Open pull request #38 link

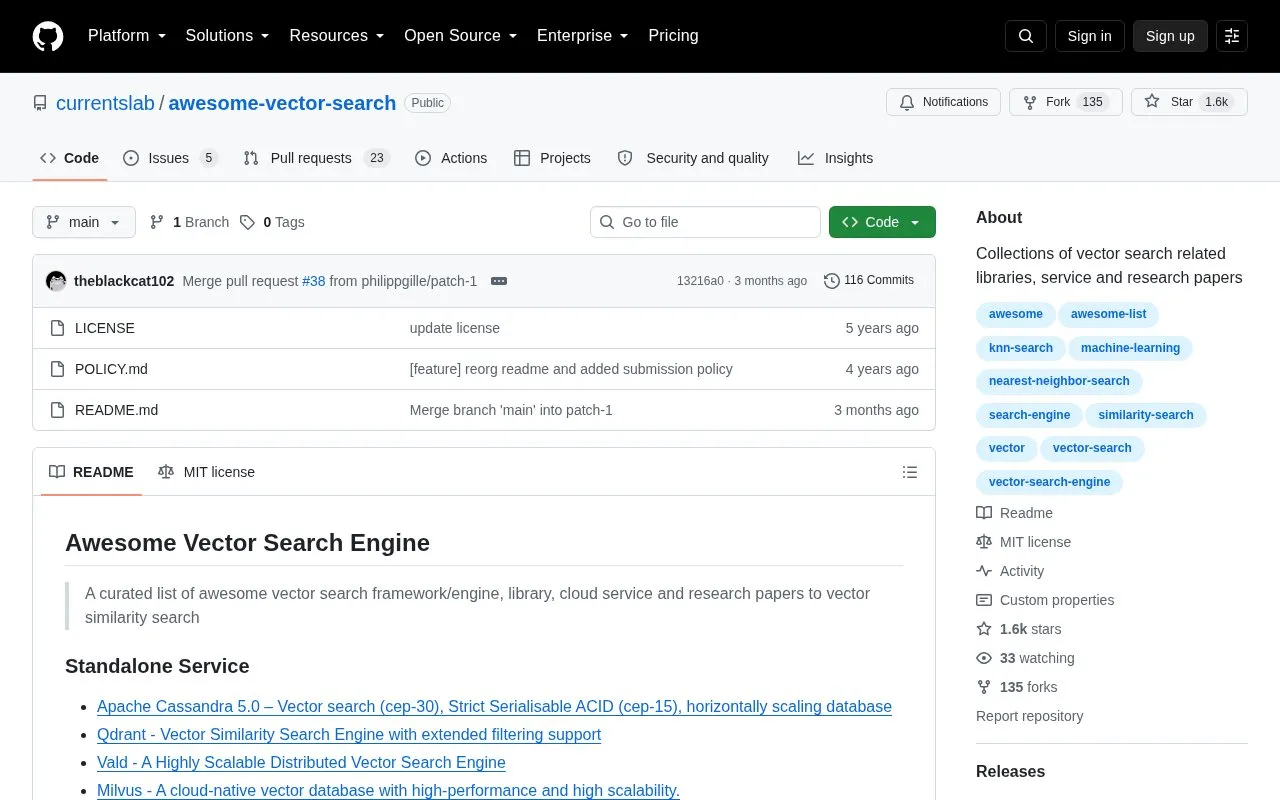coord(314,281)
